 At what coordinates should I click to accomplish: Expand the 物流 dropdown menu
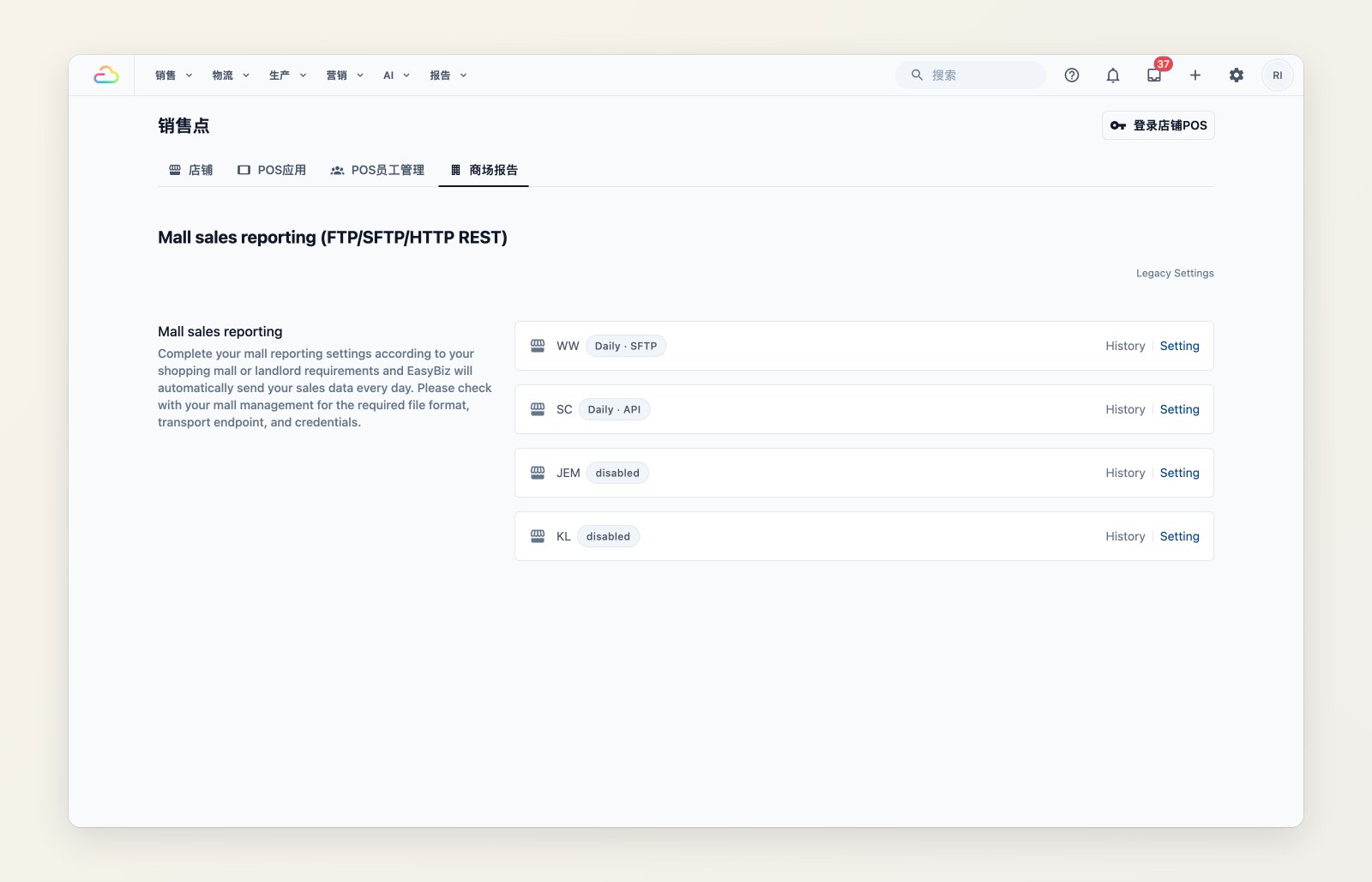pyautogui.click(x=232, y=76)
